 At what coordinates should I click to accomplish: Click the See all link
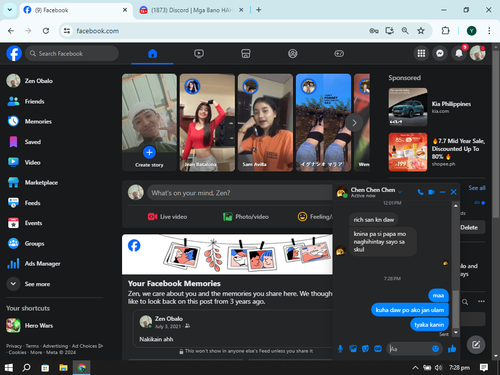(477, 188)
